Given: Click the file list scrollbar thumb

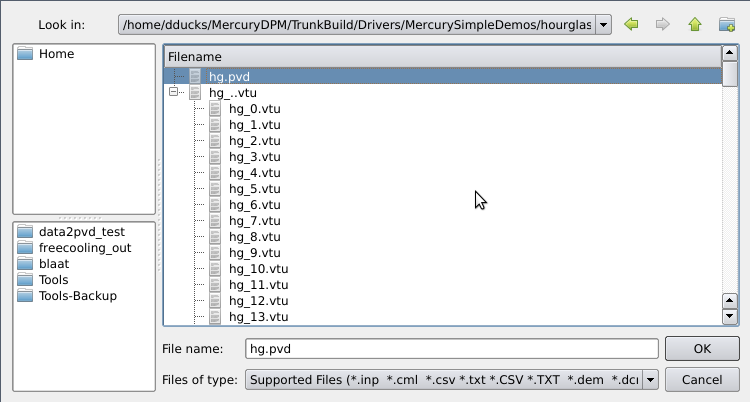Looking at the screenshot, I should pyautogui.click(x=730, y=74).
